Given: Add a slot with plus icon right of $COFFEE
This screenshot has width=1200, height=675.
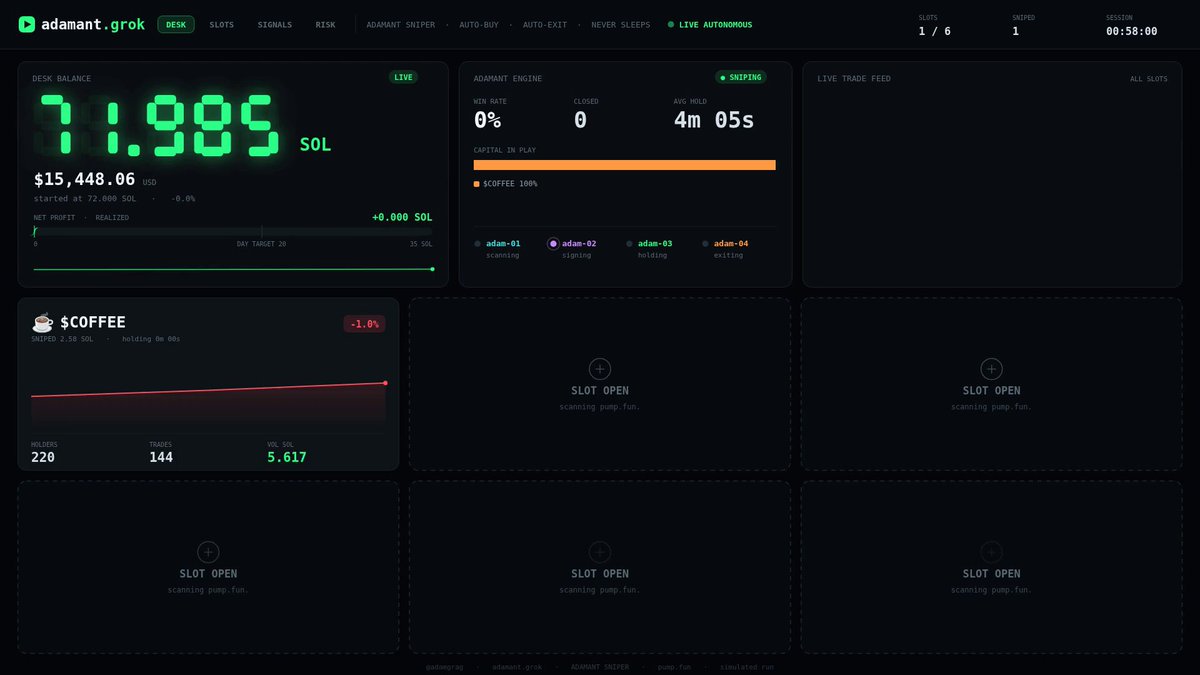Looking at the screenshot, I should pyautogui.click(x=600, y=368).
